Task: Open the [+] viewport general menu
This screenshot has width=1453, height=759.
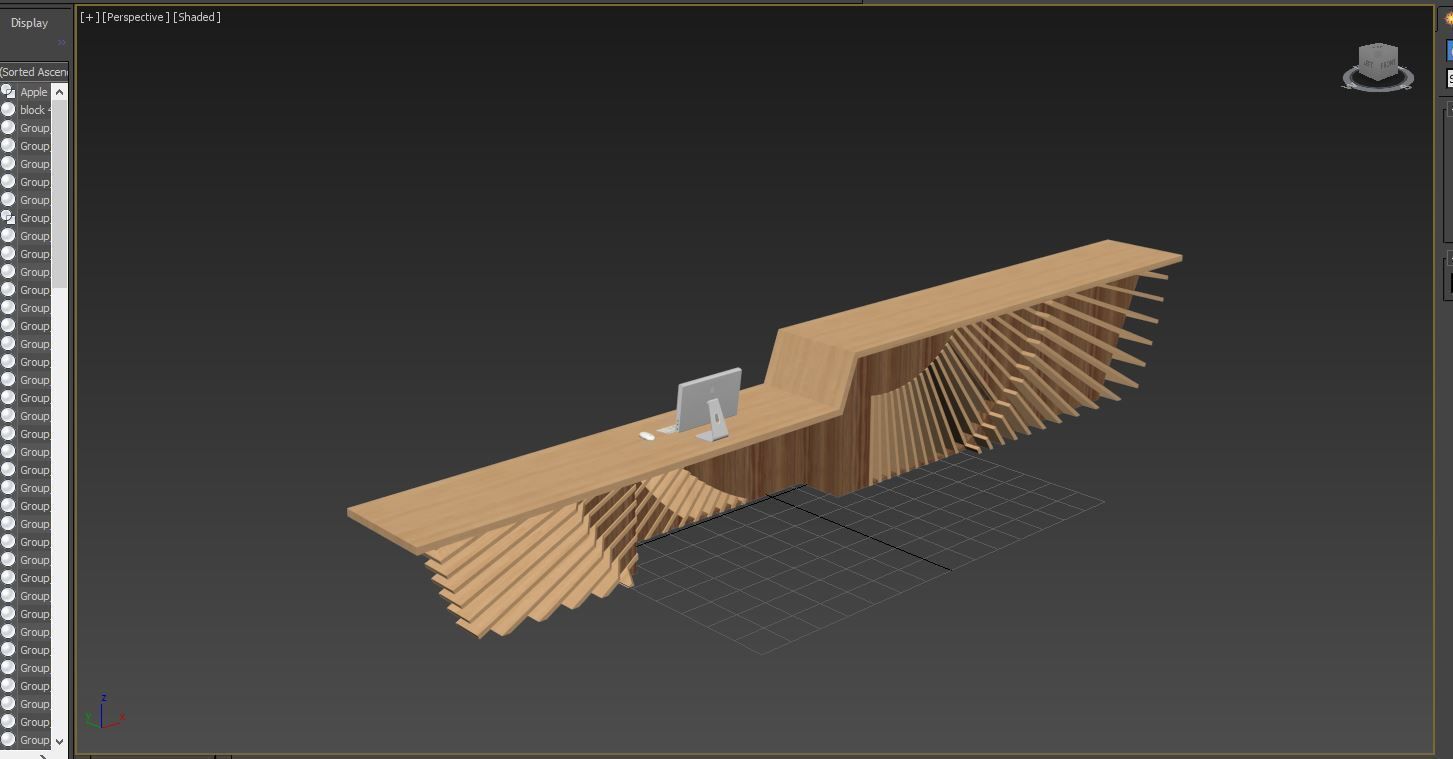Action: click(90, 17)
